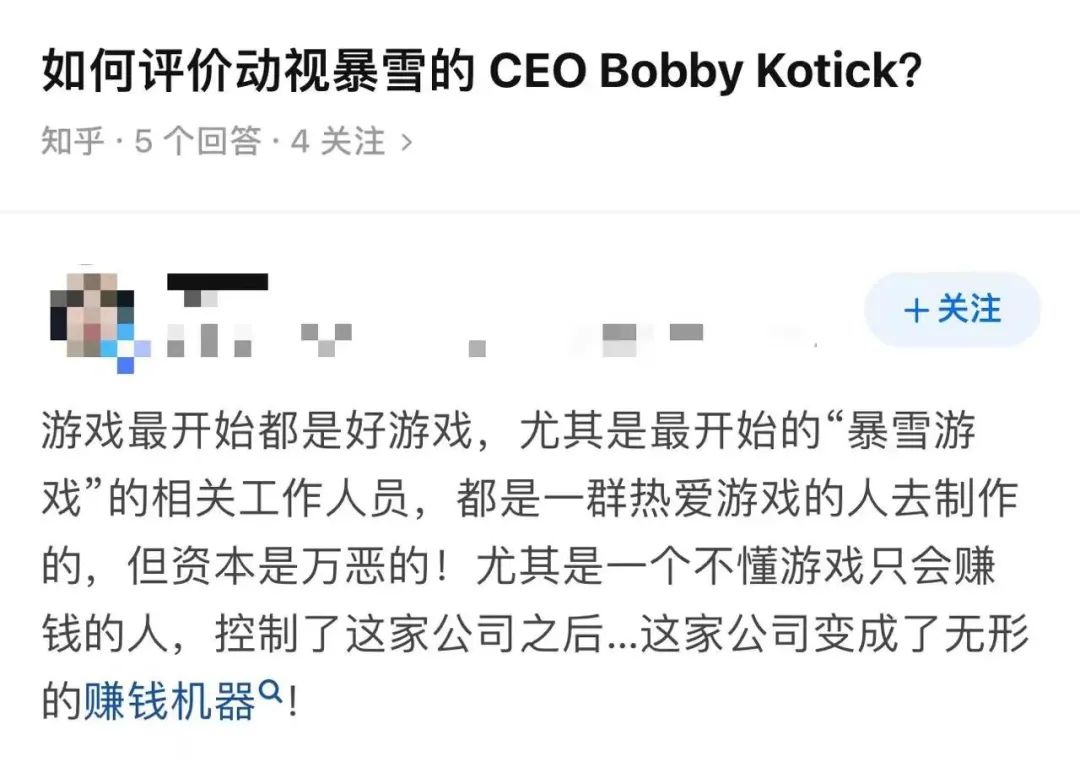The height and width of the screenshot is (762, 1080).
Task: Open the 赚钱机器 highlighted keyword link
Action: click(170, 702)
